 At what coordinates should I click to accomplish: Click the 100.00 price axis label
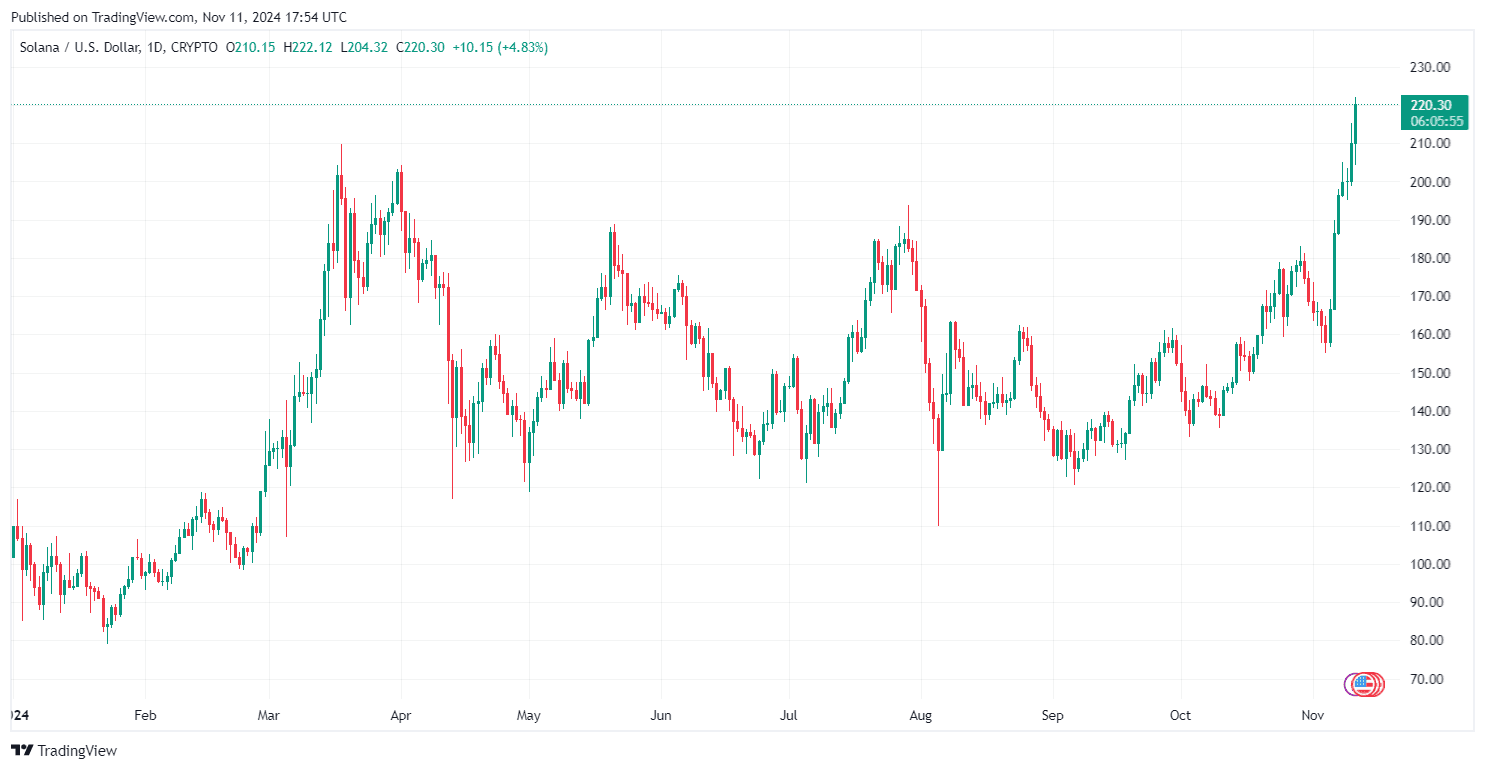coord(1430,564)
